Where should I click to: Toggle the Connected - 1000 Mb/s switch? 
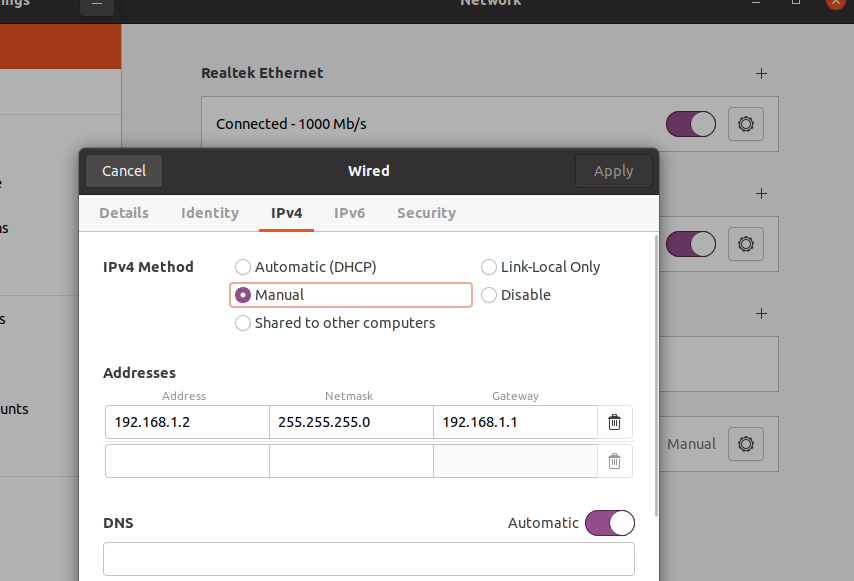(x=691, y=124)
